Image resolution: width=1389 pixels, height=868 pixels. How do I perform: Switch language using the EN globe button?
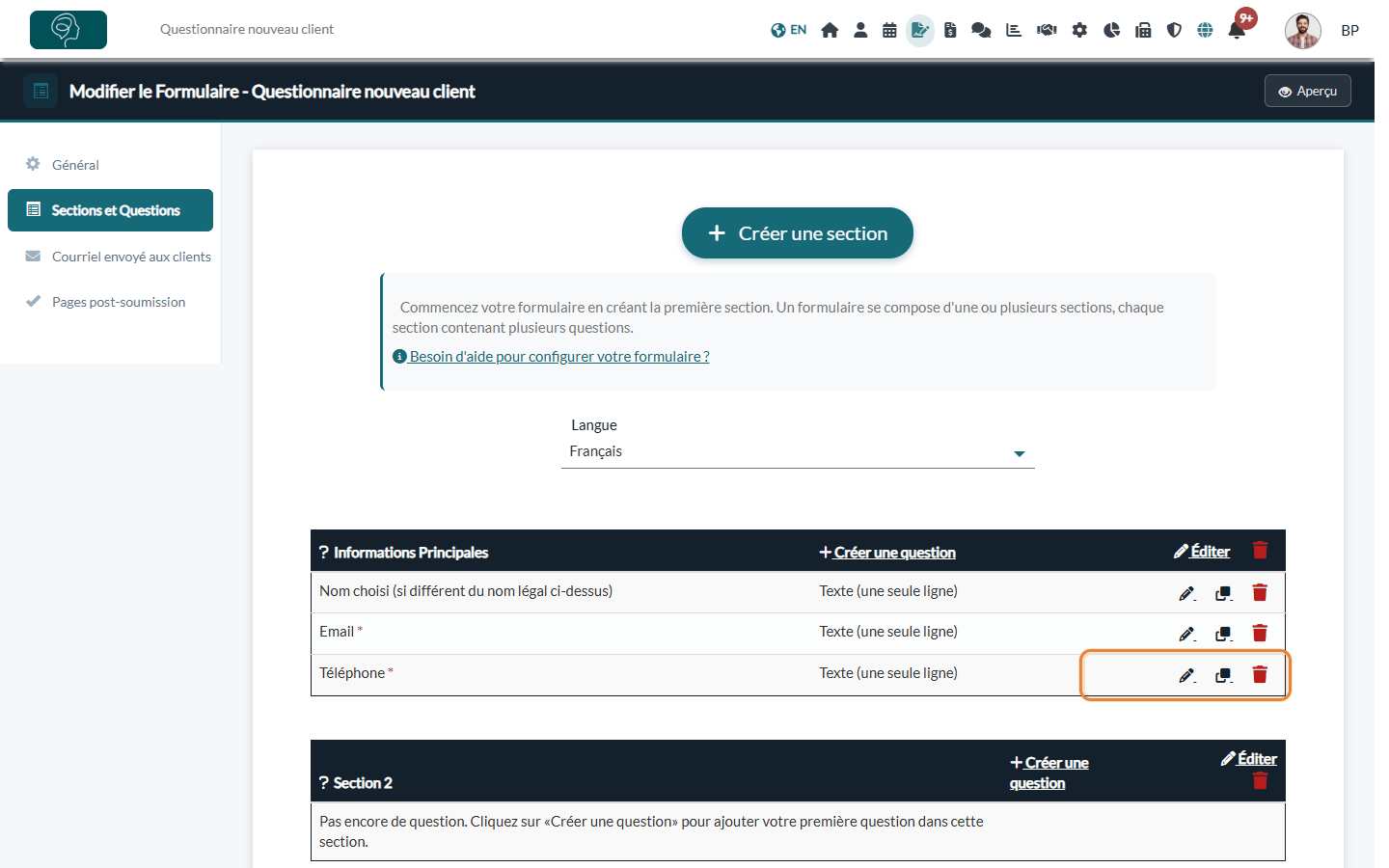[788, 30]
